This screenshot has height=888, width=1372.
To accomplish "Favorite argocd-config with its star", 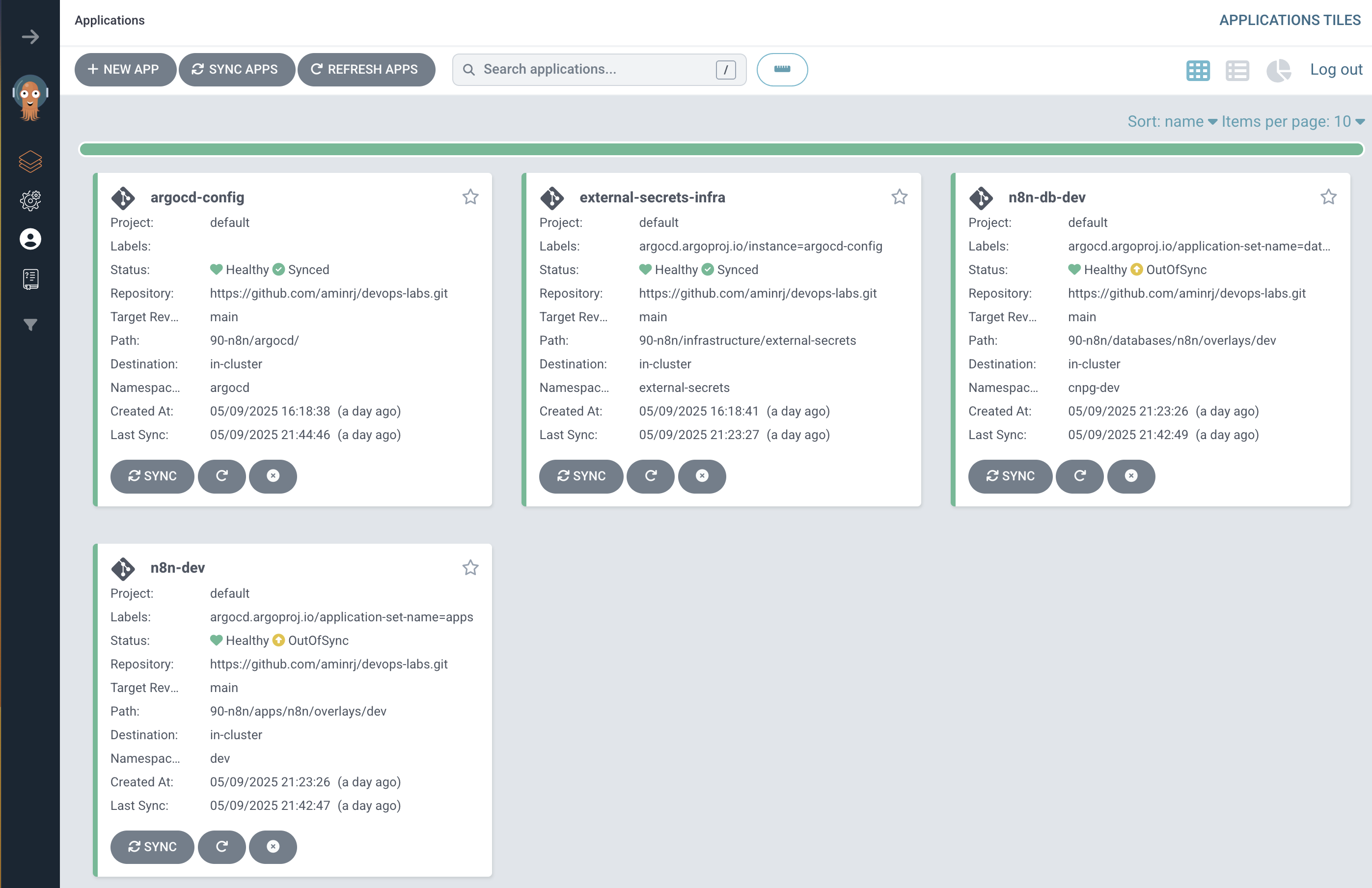I will click(470, 196).
